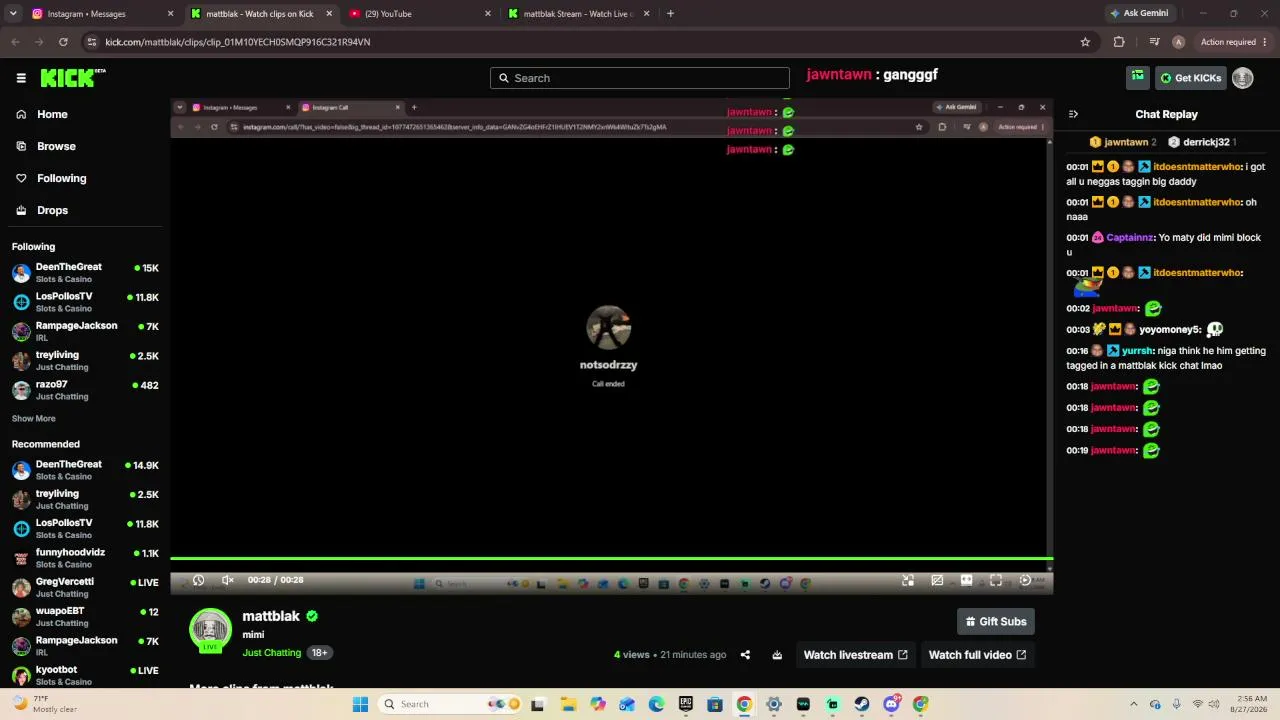Viewport: 1280px width, 720px height.
Task: Open GregVercetti in Recommended list
Action: point(85,587)
